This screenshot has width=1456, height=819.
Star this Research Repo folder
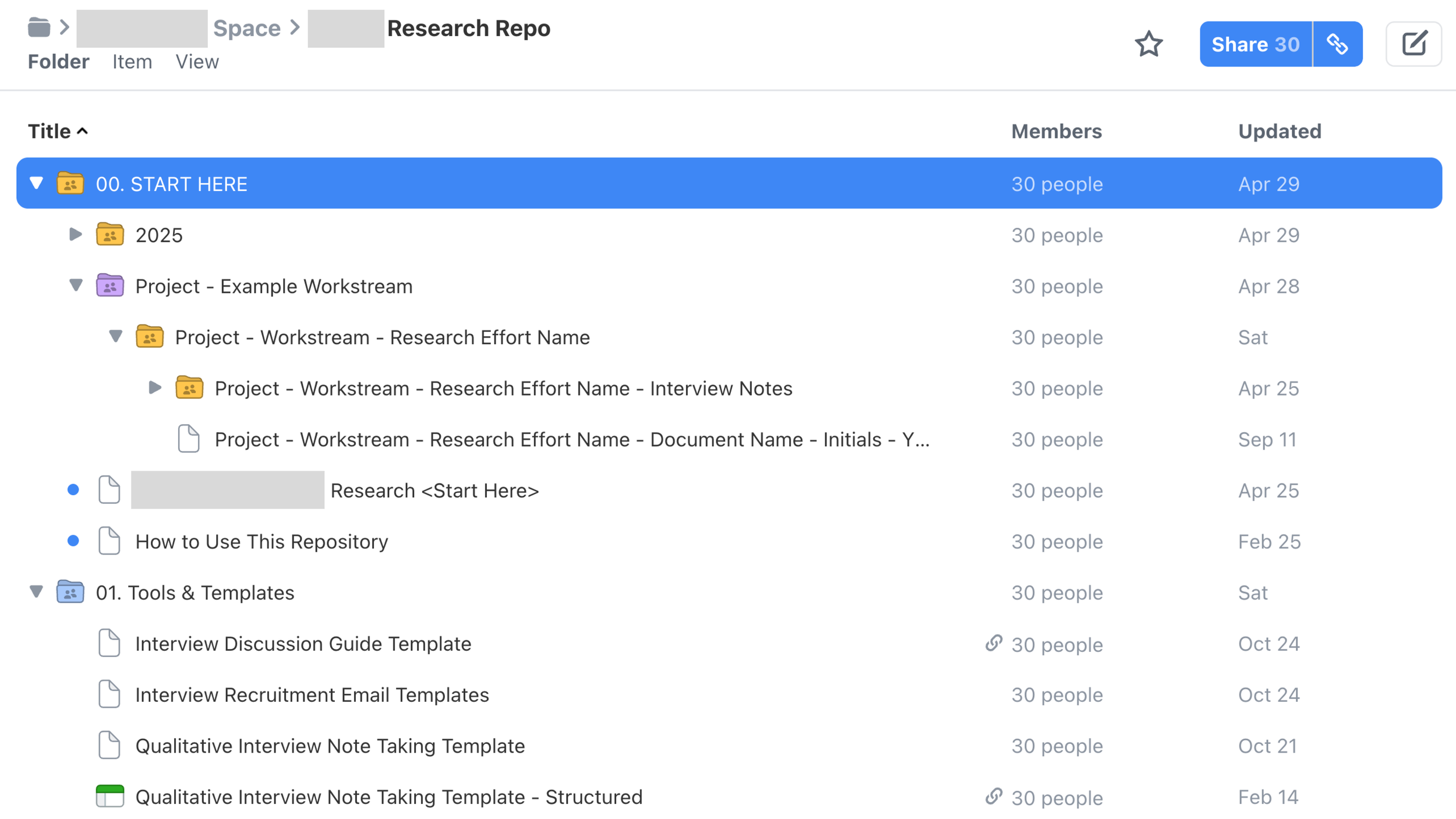tap(1148, 44)
